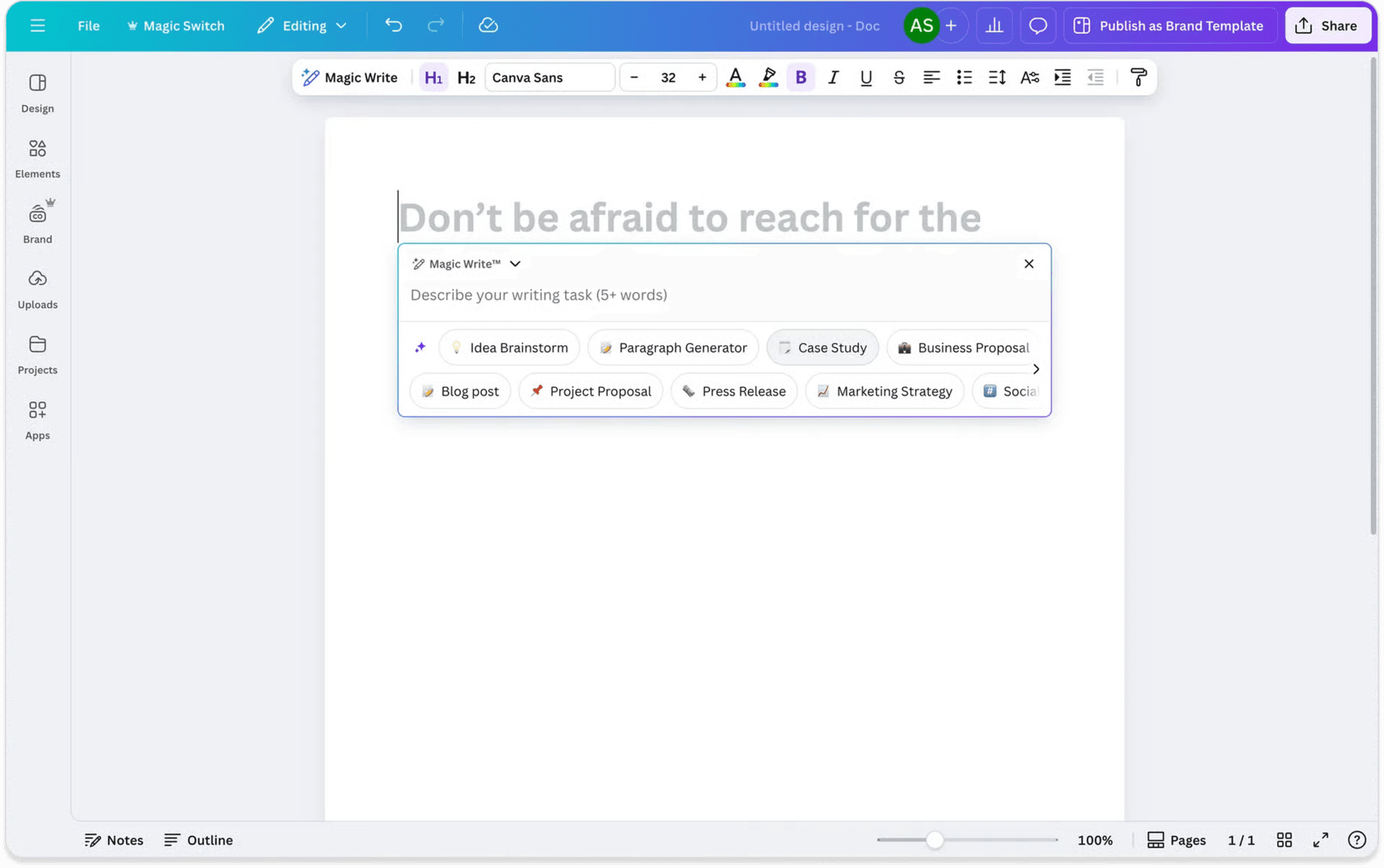Open the Comments panel

click(1037, 25)
